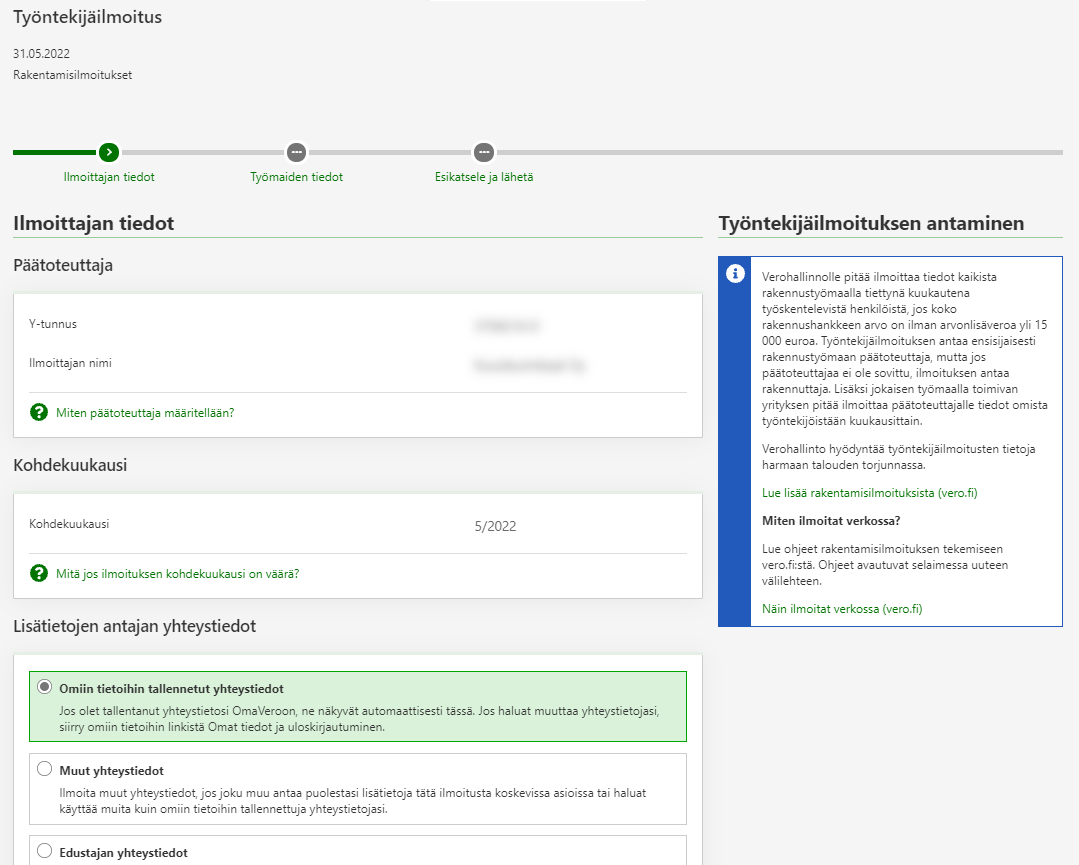Click the help icon beside kohdekuukausi question
1079x865 pixels.
click(x=39, y=573)
